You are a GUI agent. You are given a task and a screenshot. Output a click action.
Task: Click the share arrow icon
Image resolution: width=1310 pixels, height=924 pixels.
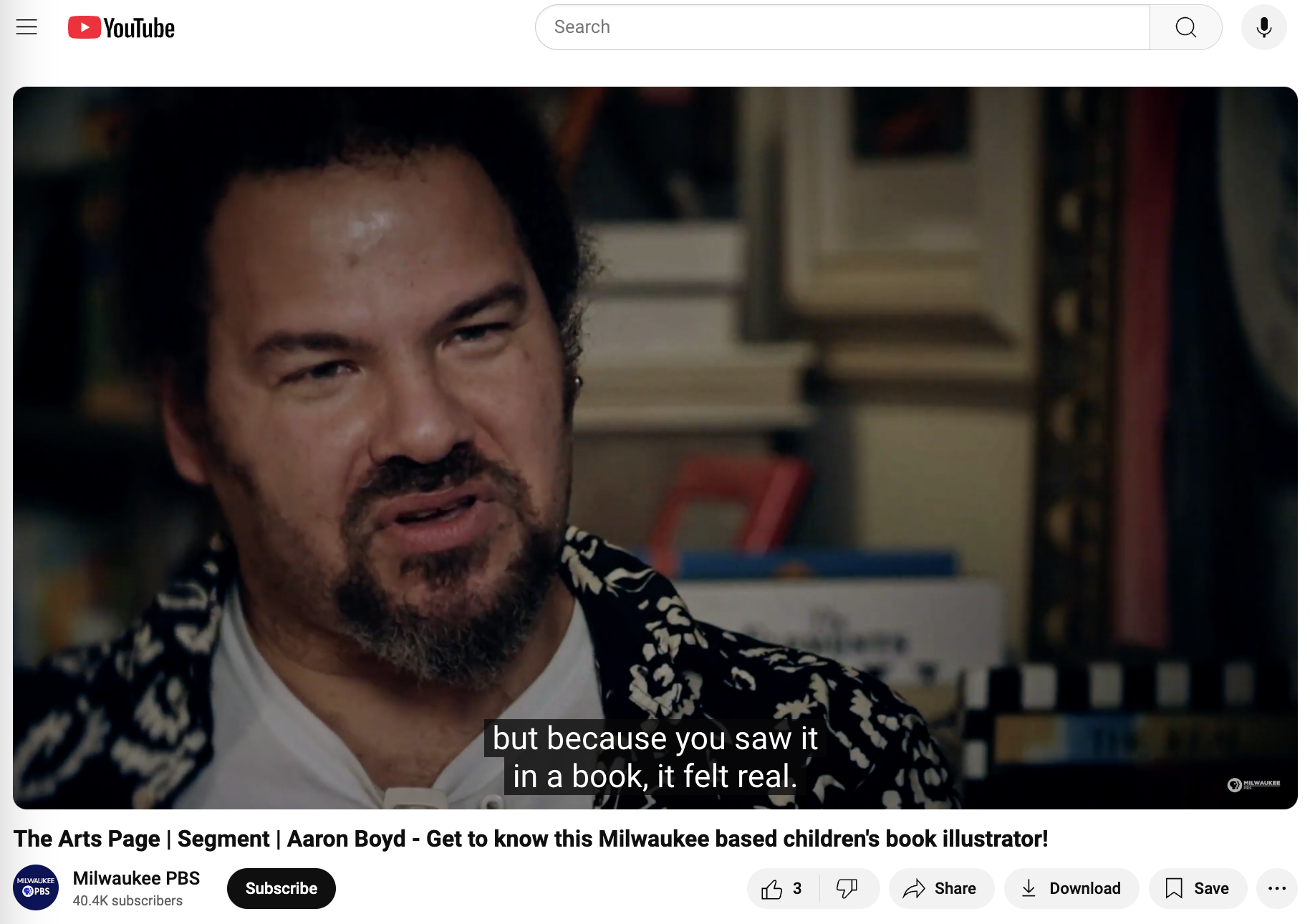(x=914, y=889)
